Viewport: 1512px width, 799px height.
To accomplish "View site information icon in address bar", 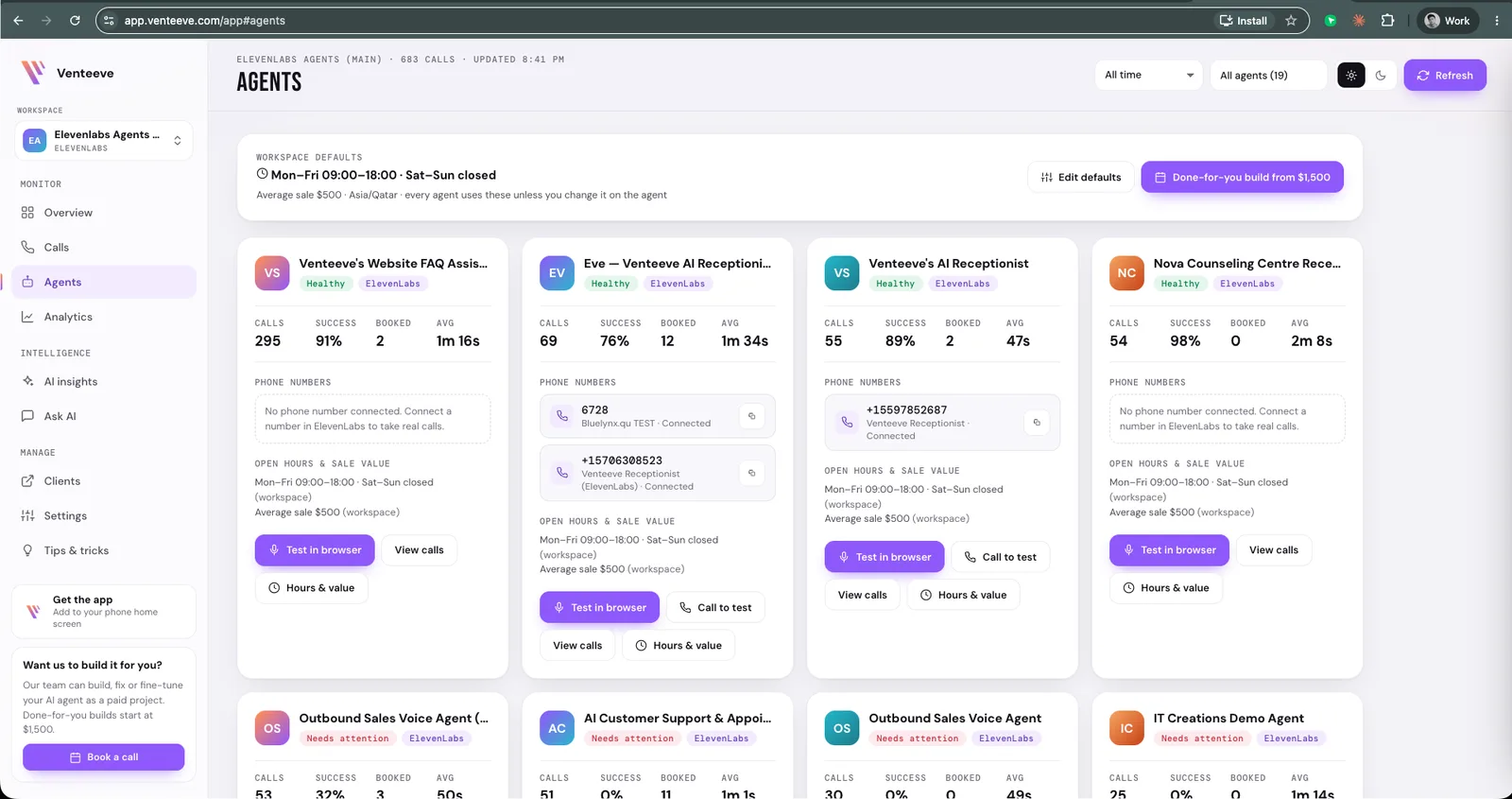I will pyautogui.click(x=109, y=21).
